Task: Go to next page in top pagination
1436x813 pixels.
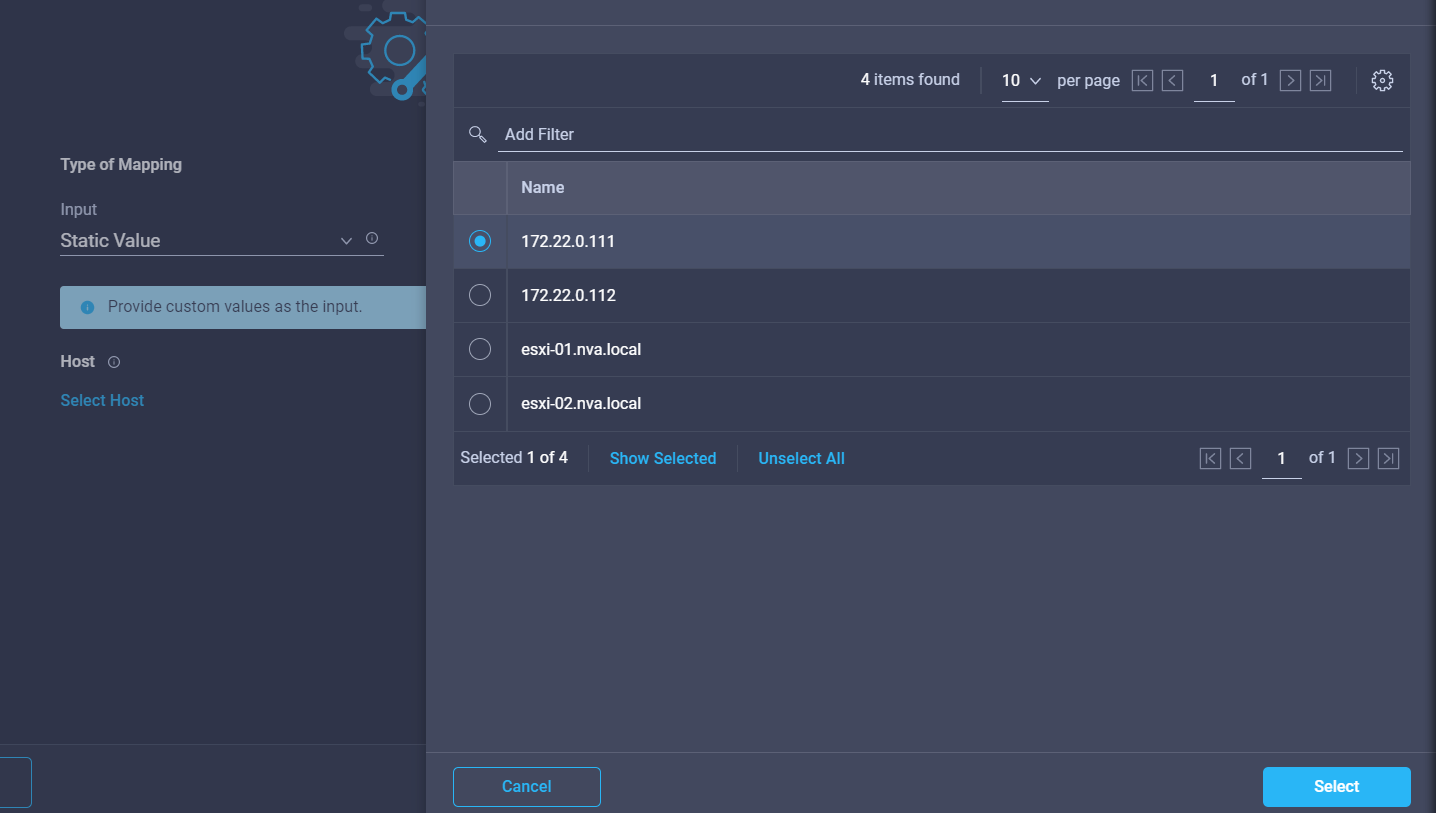Action: (1290, 81)
